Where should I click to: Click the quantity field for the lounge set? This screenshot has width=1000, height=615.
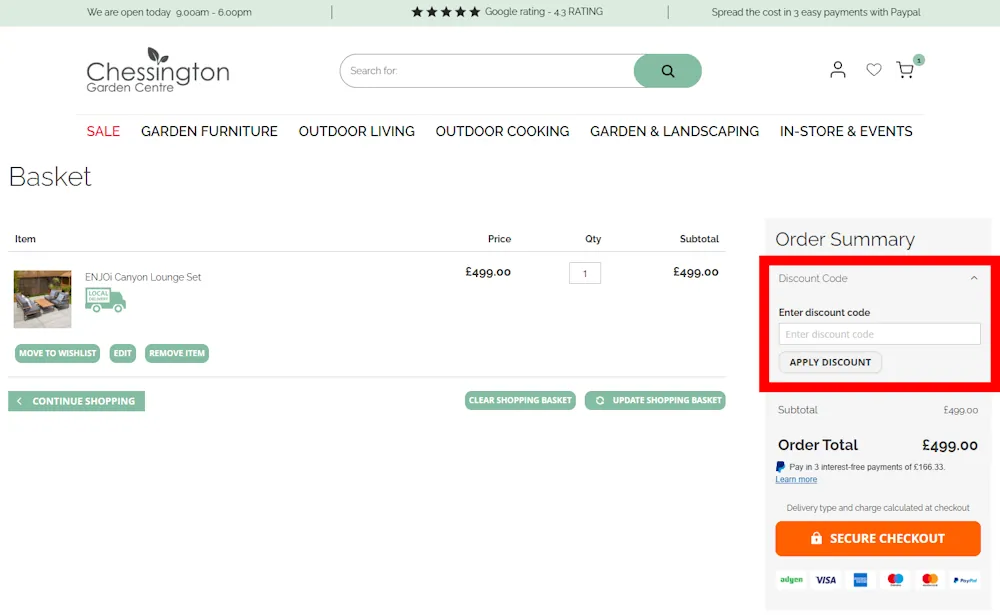585,273
